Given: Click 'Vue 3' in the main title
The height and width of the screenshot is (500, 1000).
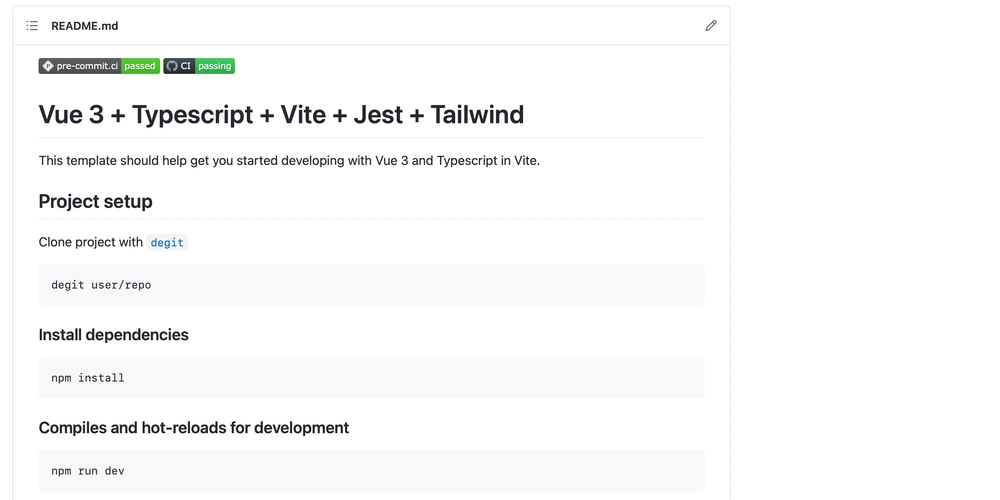Looking at the screenshot, I should [x=71, y=115].
